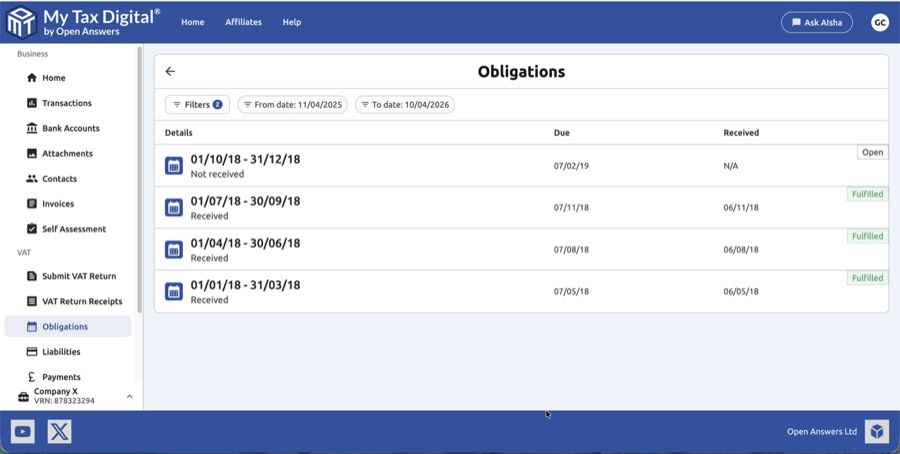Open Attachments in the sidebar
900x454 pixels.
[68, 154]
